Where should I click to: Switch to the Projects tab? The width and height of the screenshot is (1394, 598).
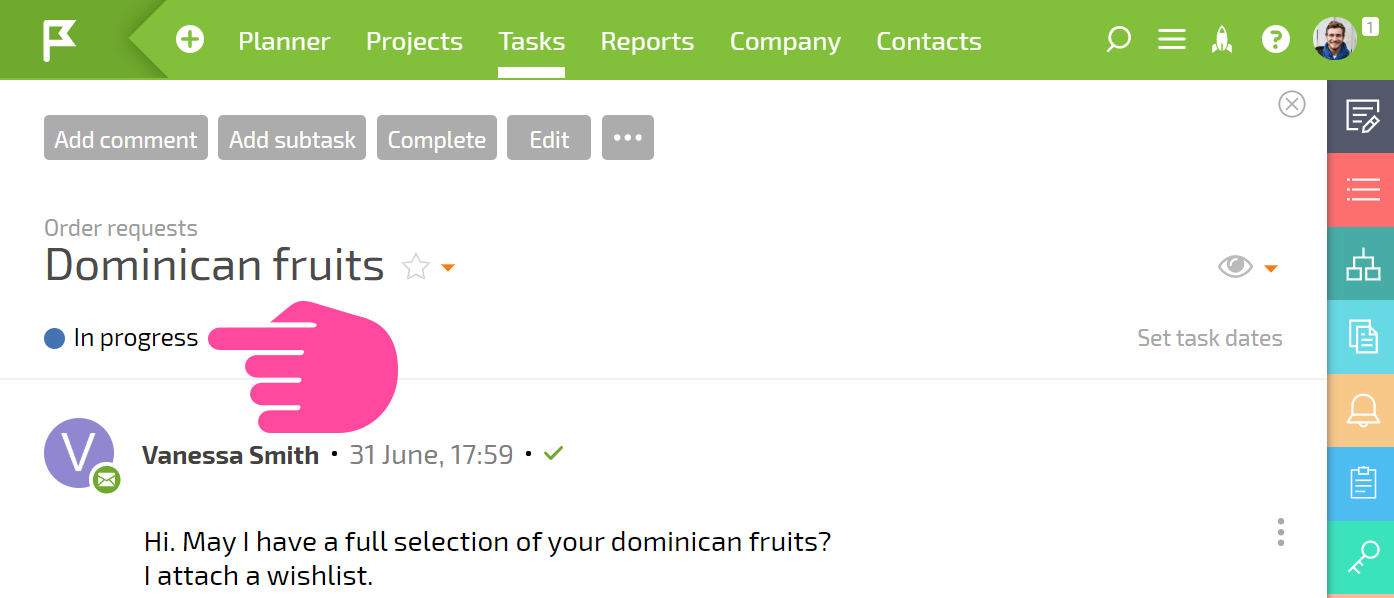tap(414, 41)
